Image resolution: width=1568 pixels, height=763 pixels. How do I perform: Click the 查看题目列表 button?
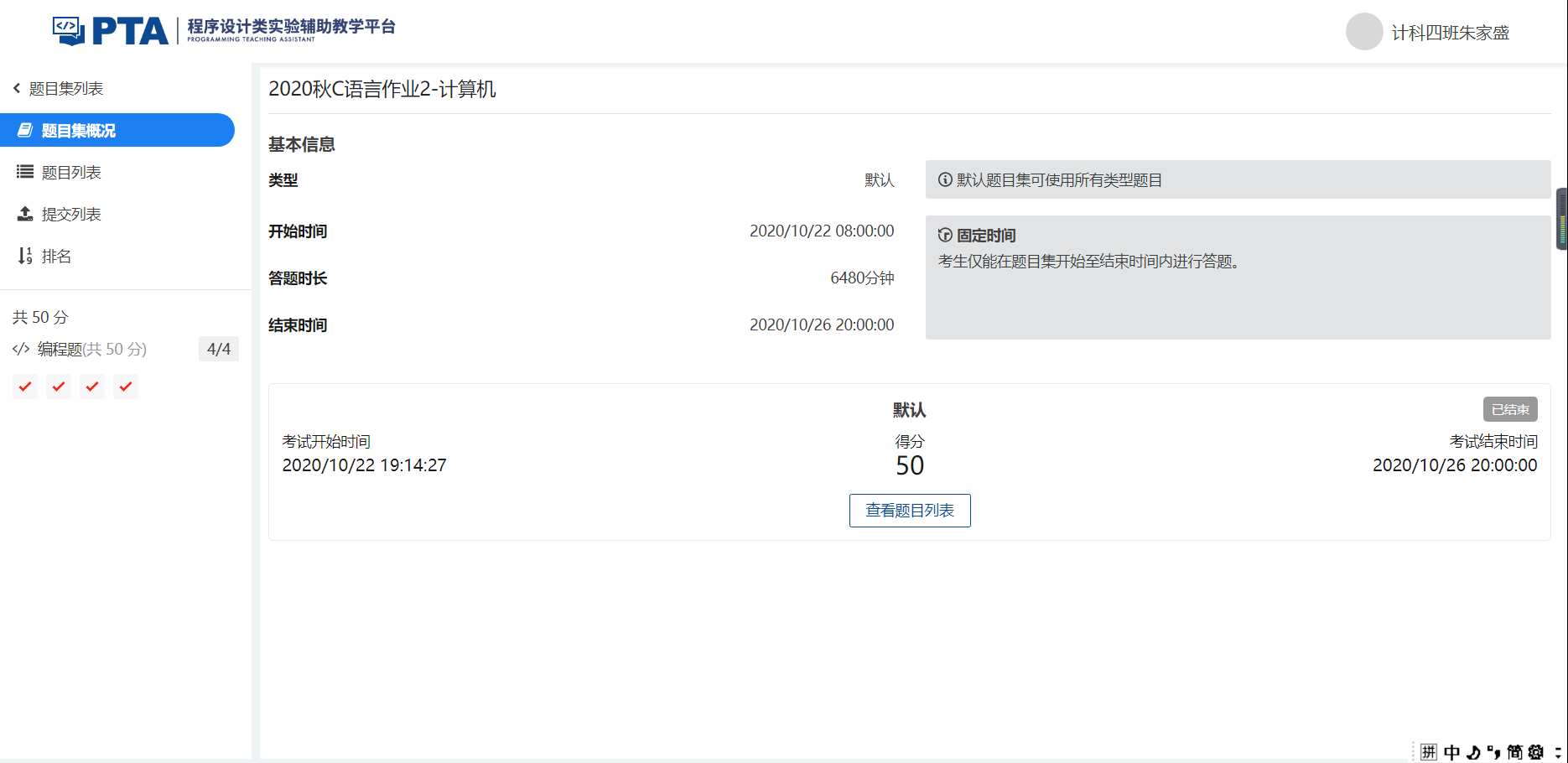tap(910, 511)
